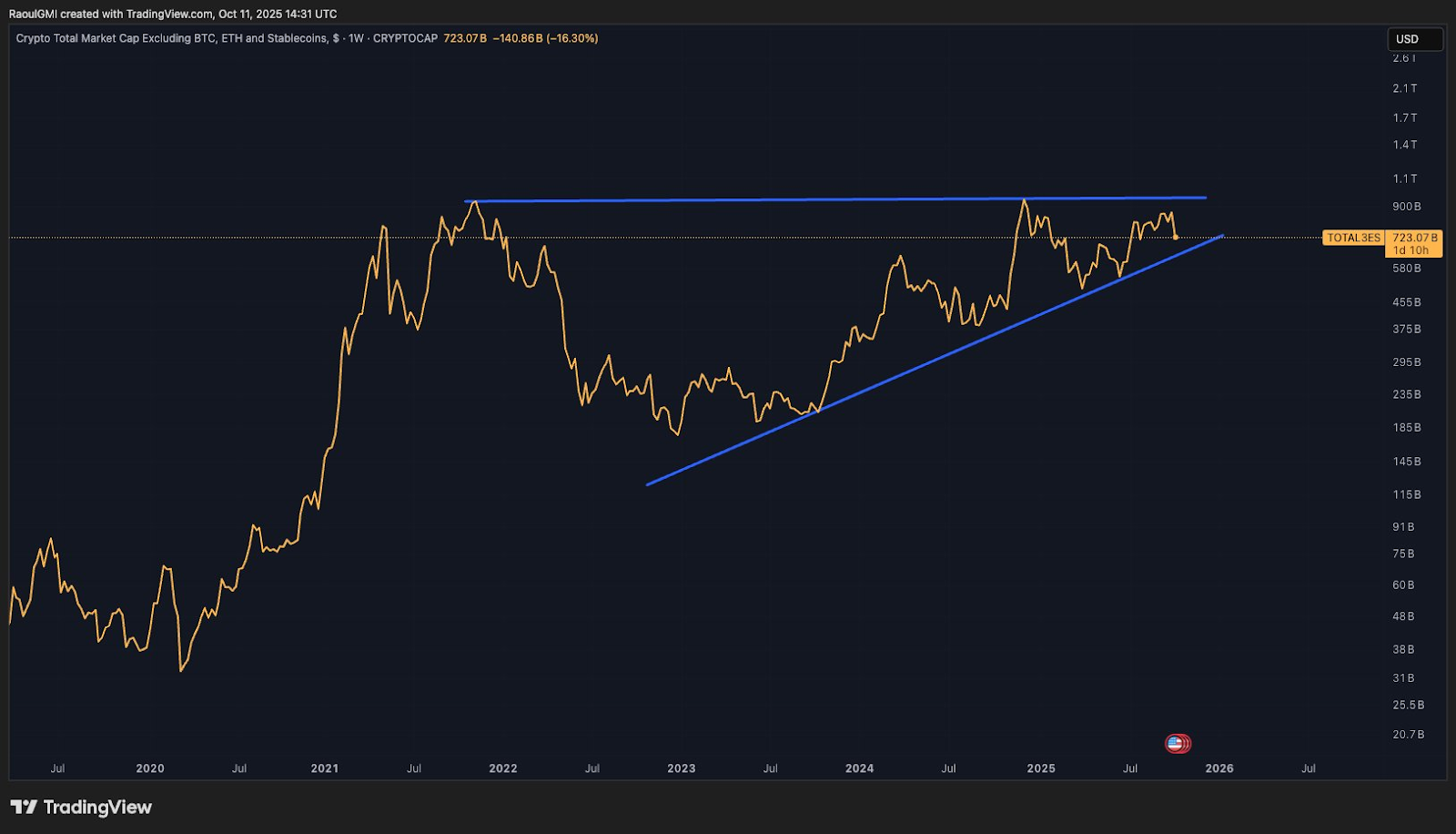Click the leftmost Jul label on the time axis

pos(59,768)
